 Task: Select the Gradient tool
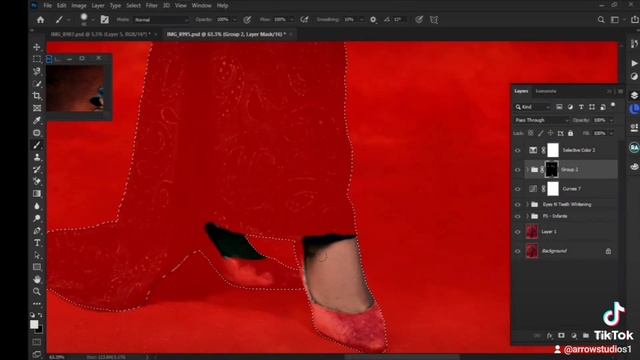click(37, 193)
